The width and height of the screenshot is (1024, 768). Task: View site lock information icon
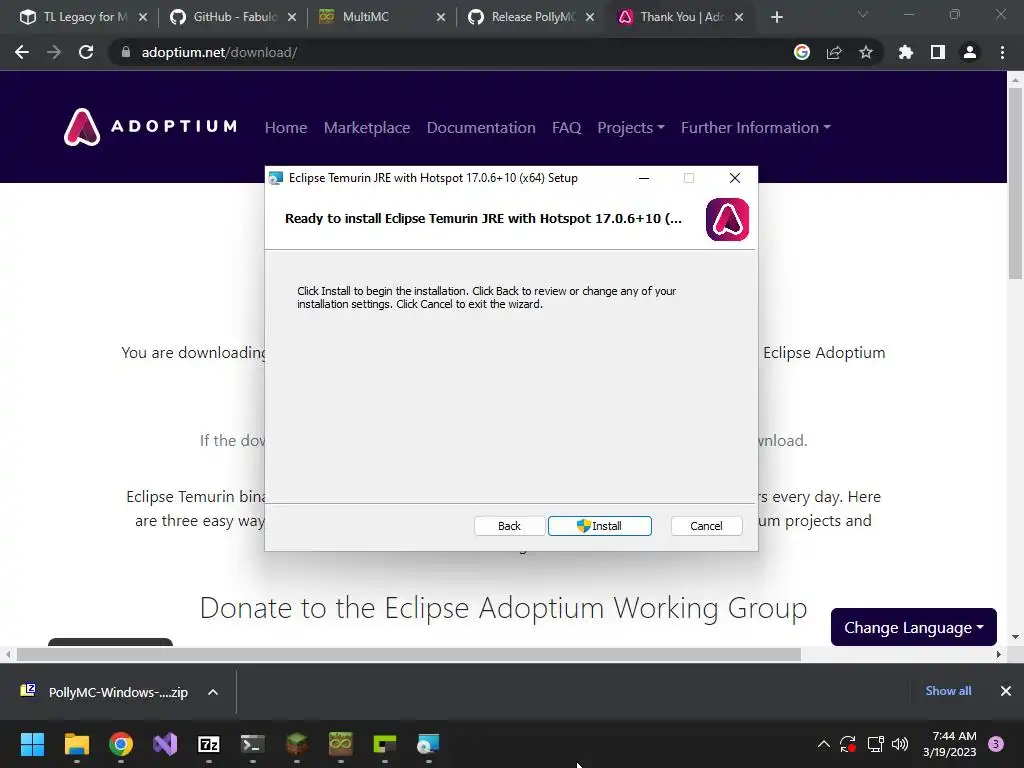(x=126, y=52)
